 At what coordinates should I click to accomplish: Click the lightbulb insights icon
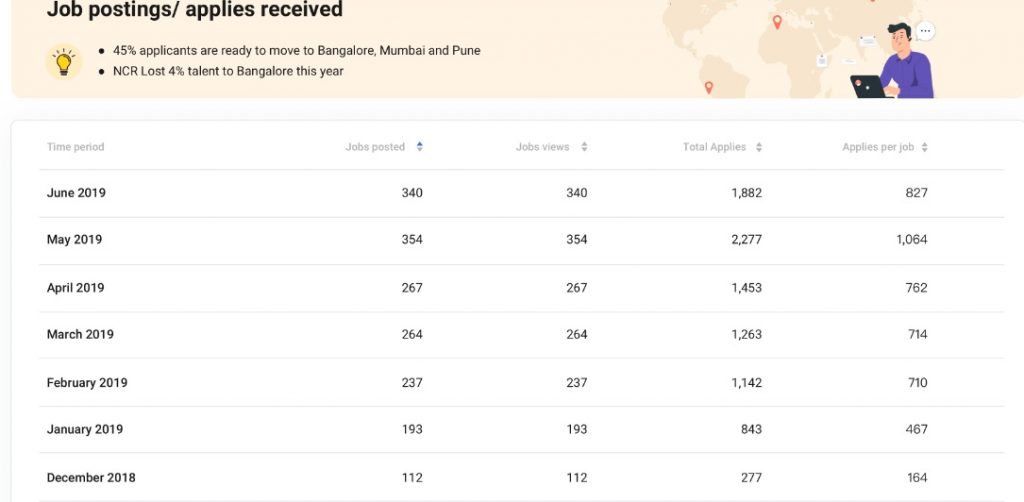click(x=63, y=62)
